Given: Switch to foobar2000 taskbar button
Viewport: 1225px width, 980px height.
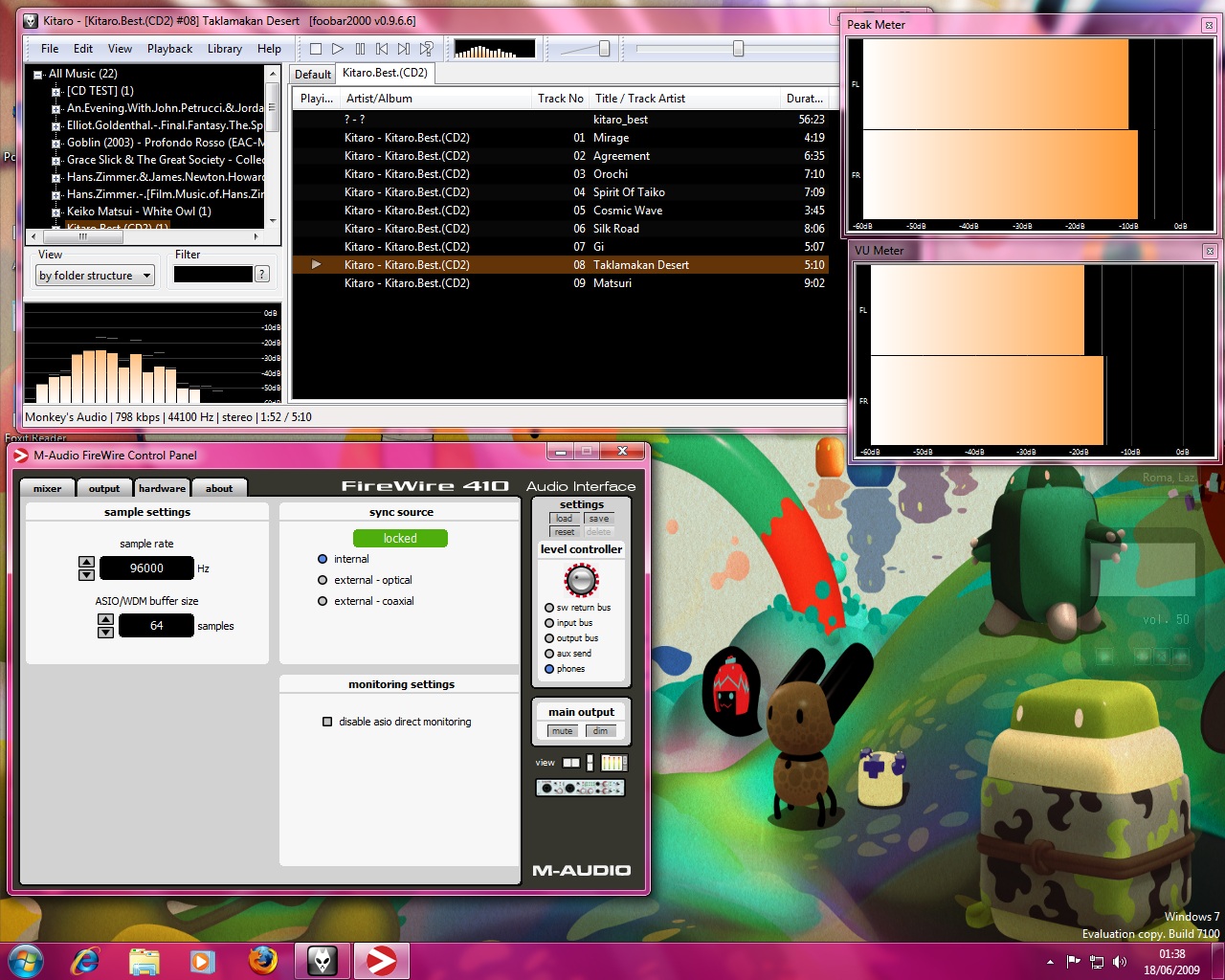Looking at the screenshot, I should (x=323, y=961).
